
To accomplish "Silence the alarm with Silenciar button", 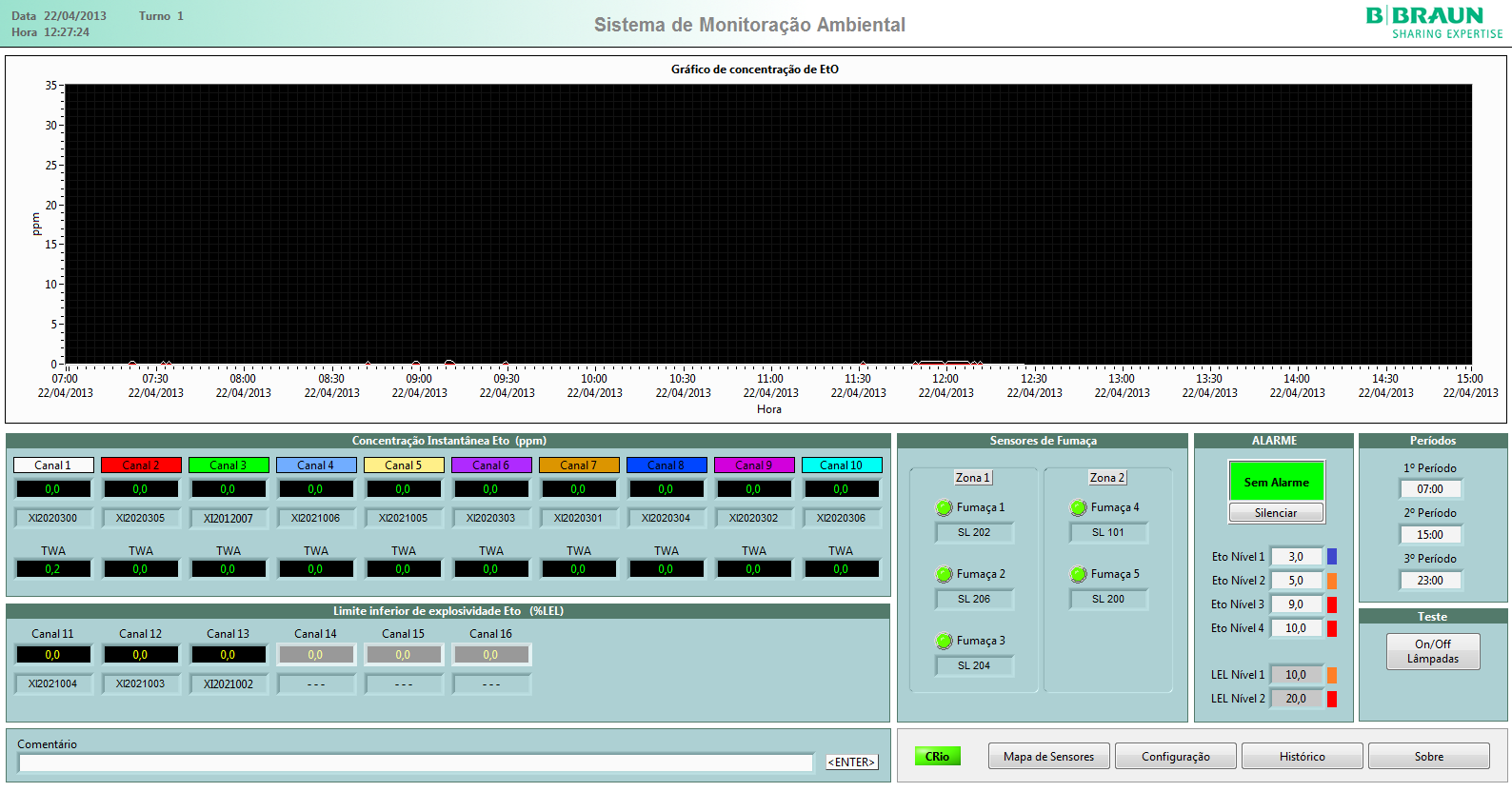I will (1276, 512).
